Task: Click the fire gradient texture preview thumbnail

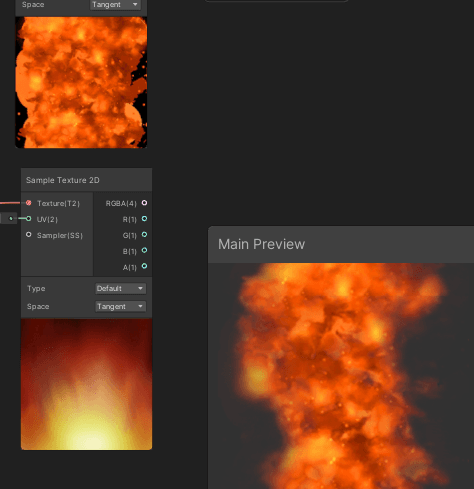Action: pos(86,384)
